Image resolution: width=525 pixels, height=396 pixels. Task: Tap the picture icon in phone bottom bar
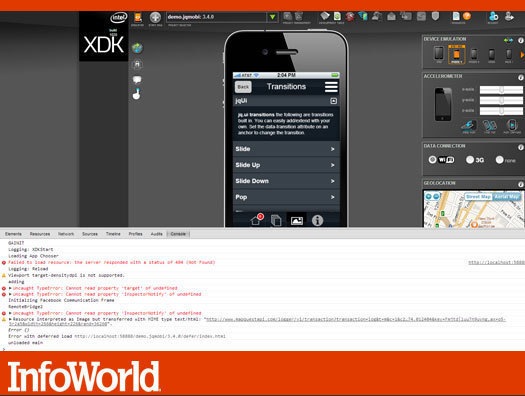[x=297, y=221]
